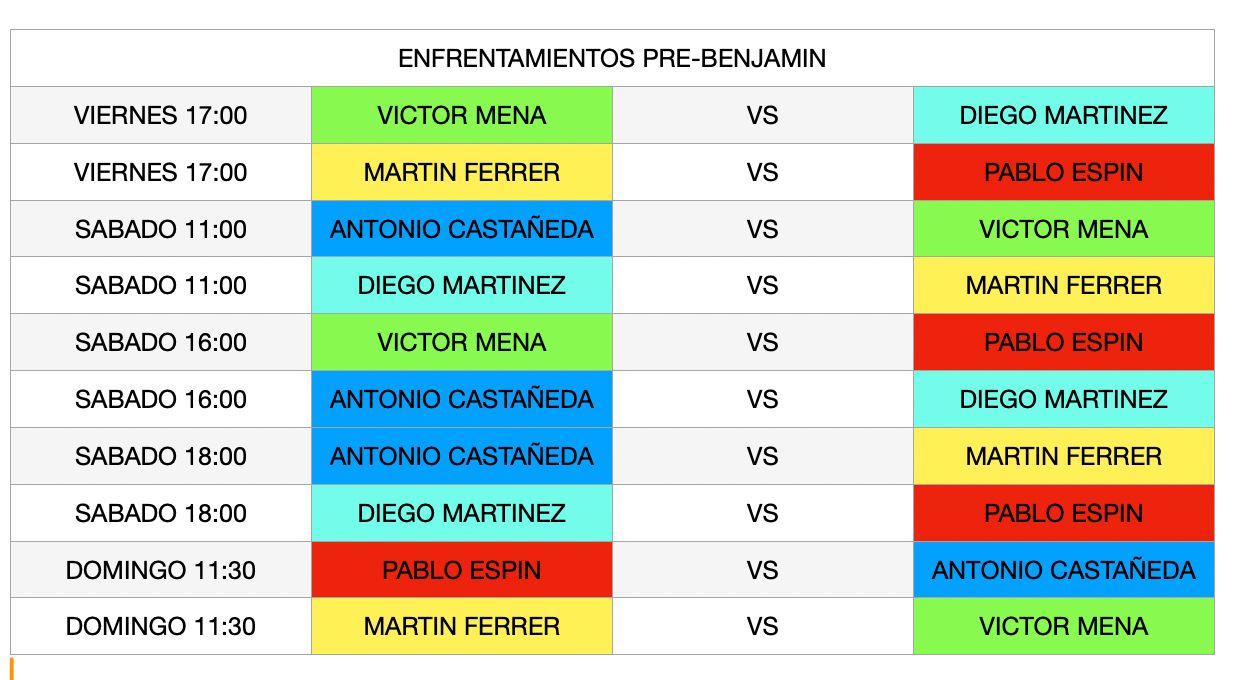Screen dimensions: 1254x680
Task: Select the DIEGO MARTINEZ cell in the Viernes row
Action: coord(1063,115)
